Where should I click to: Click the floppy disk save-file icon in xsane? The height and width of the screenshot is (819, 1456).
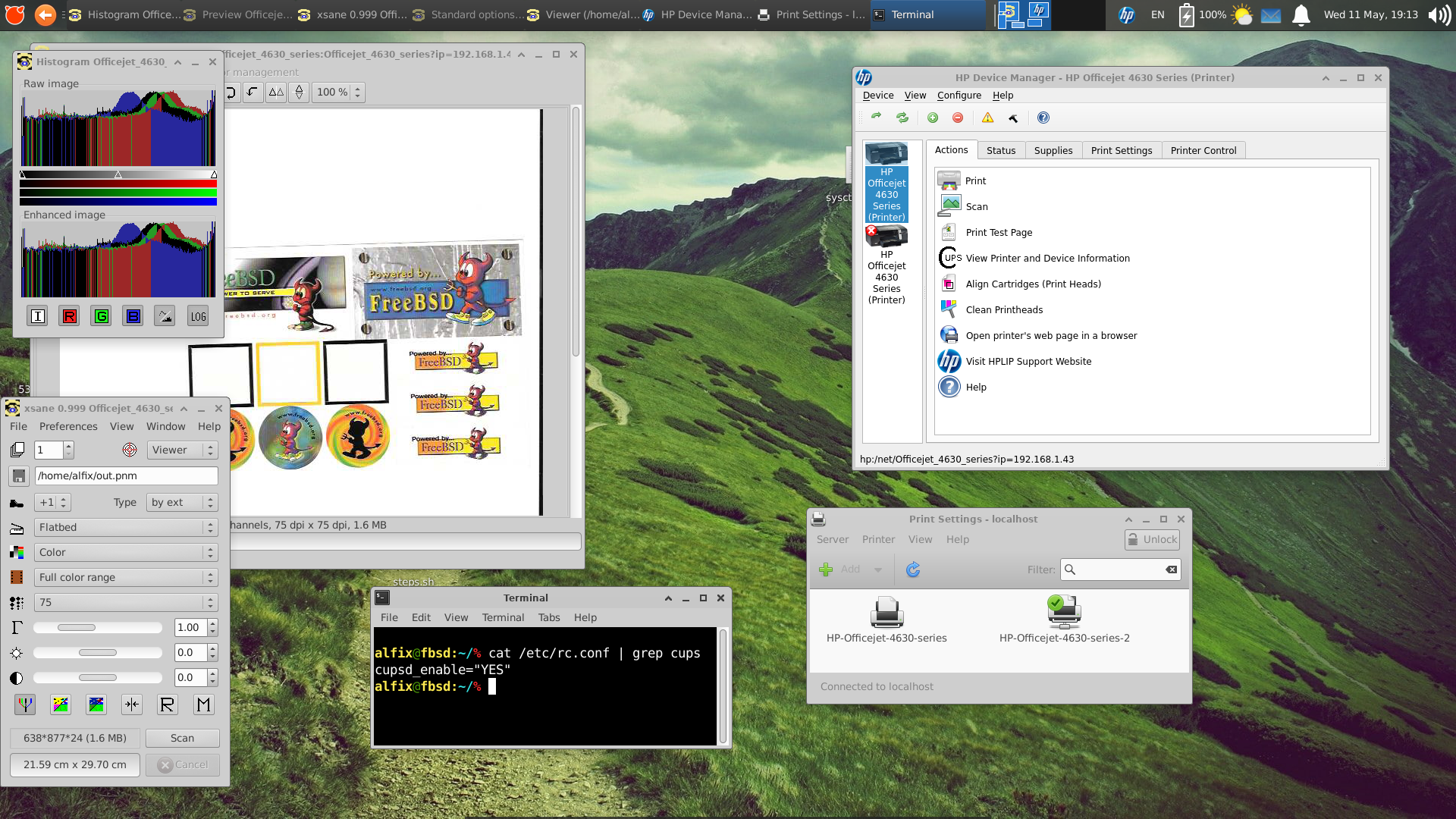click(19, 475)
